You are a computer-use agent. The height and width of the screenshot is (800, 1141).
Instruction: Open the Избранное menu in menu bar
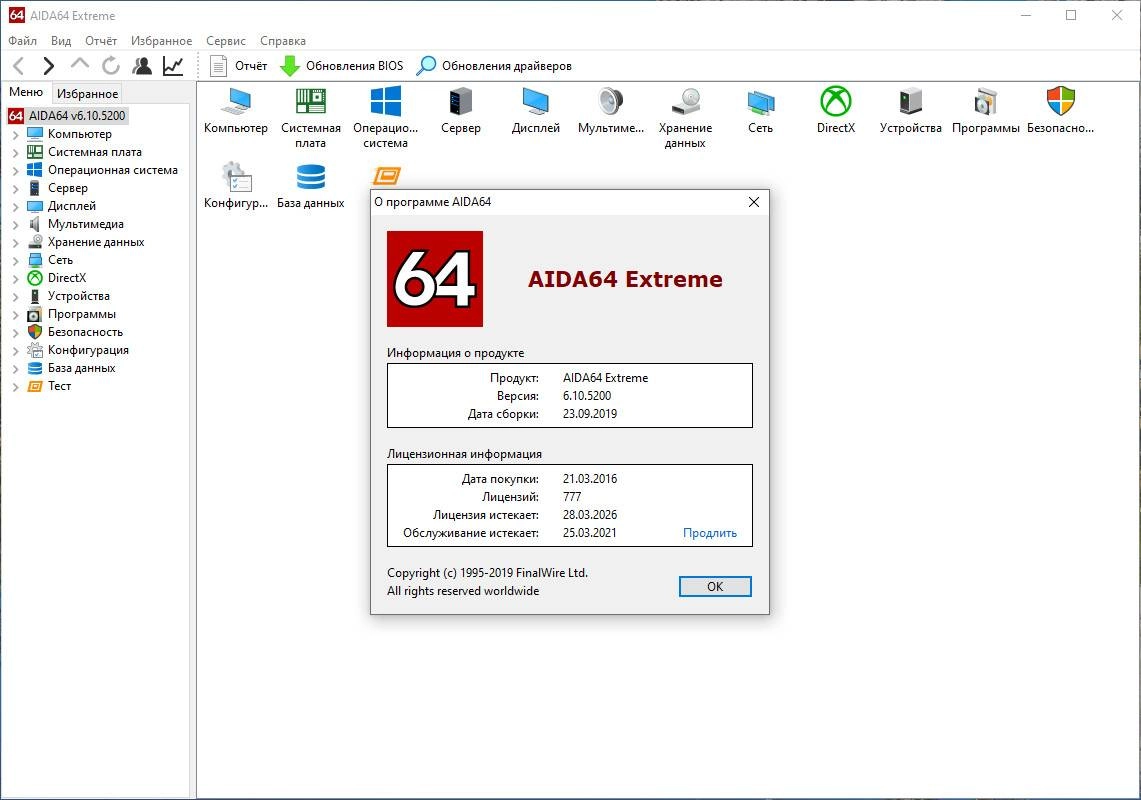click(162, 41)
